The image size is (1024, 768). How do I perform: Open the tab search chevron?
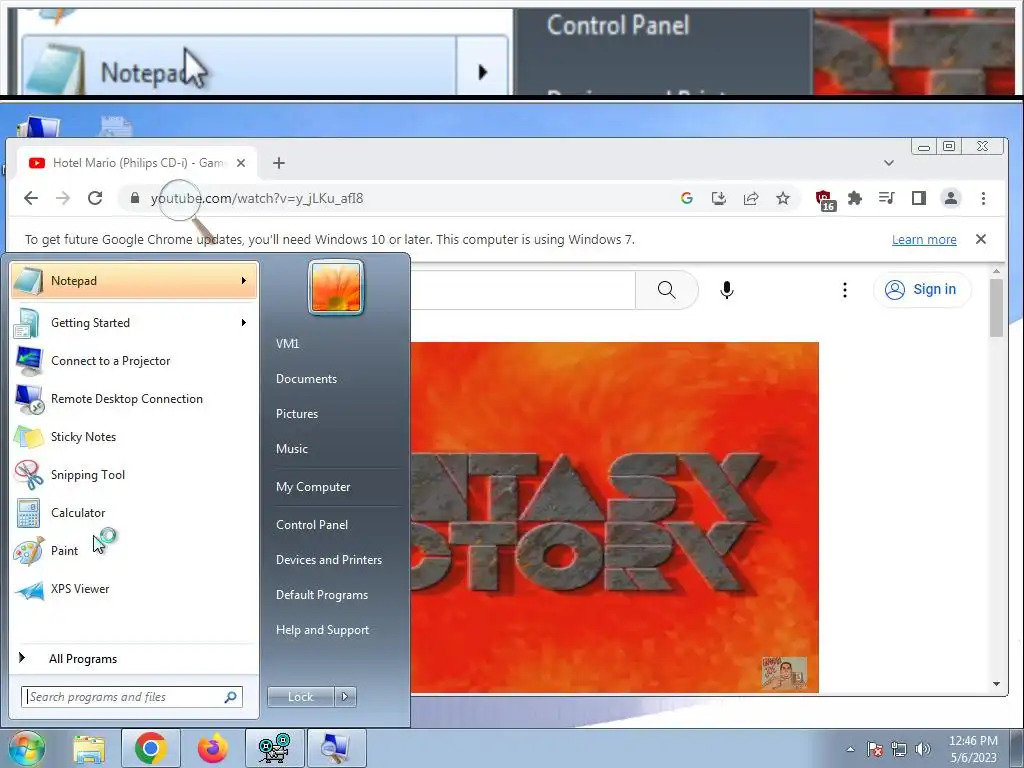point(889,163)
